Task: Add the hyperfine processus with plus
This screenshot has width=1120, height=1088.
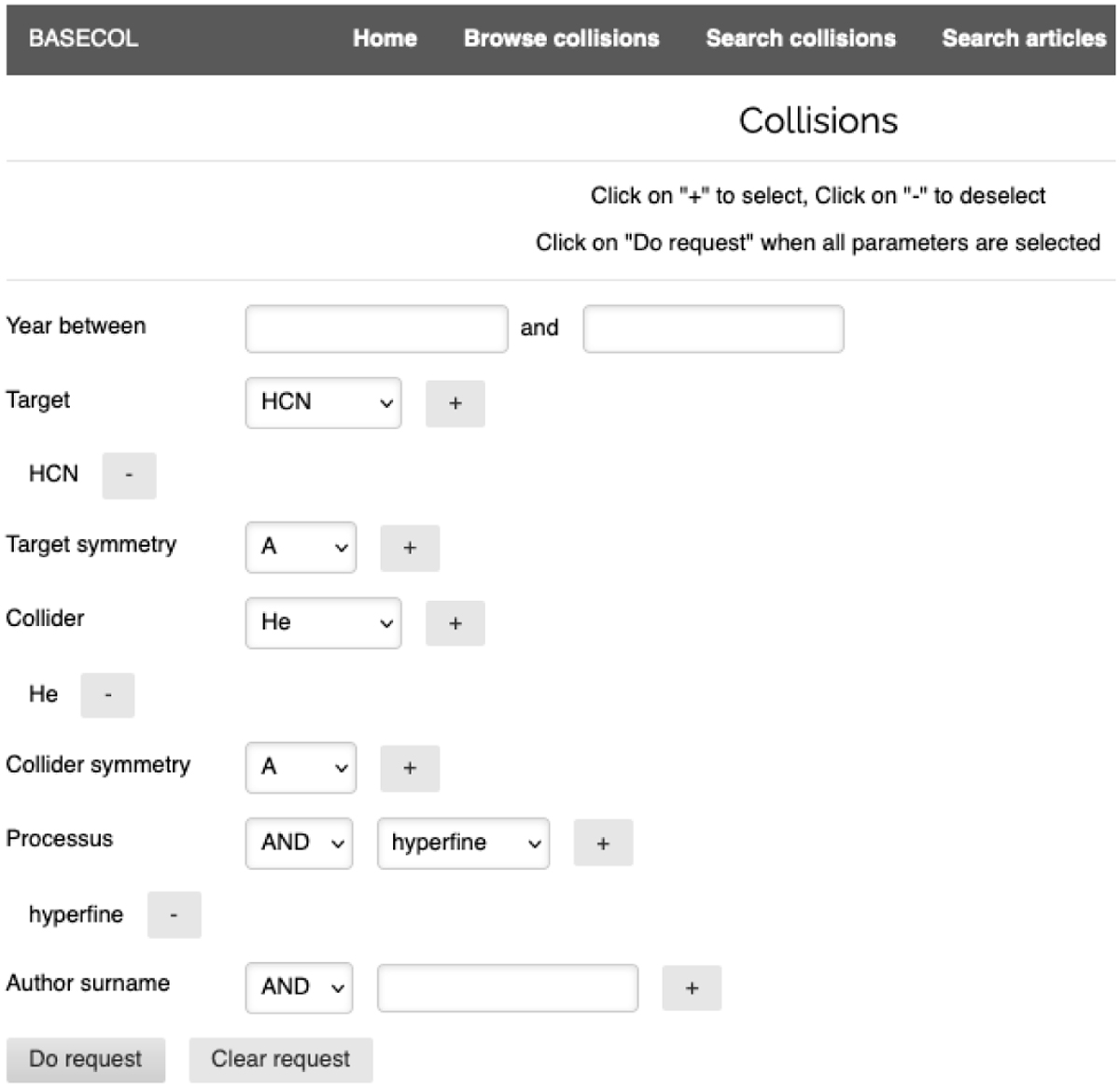Action: pyautogui.click(x=602, y=843)
